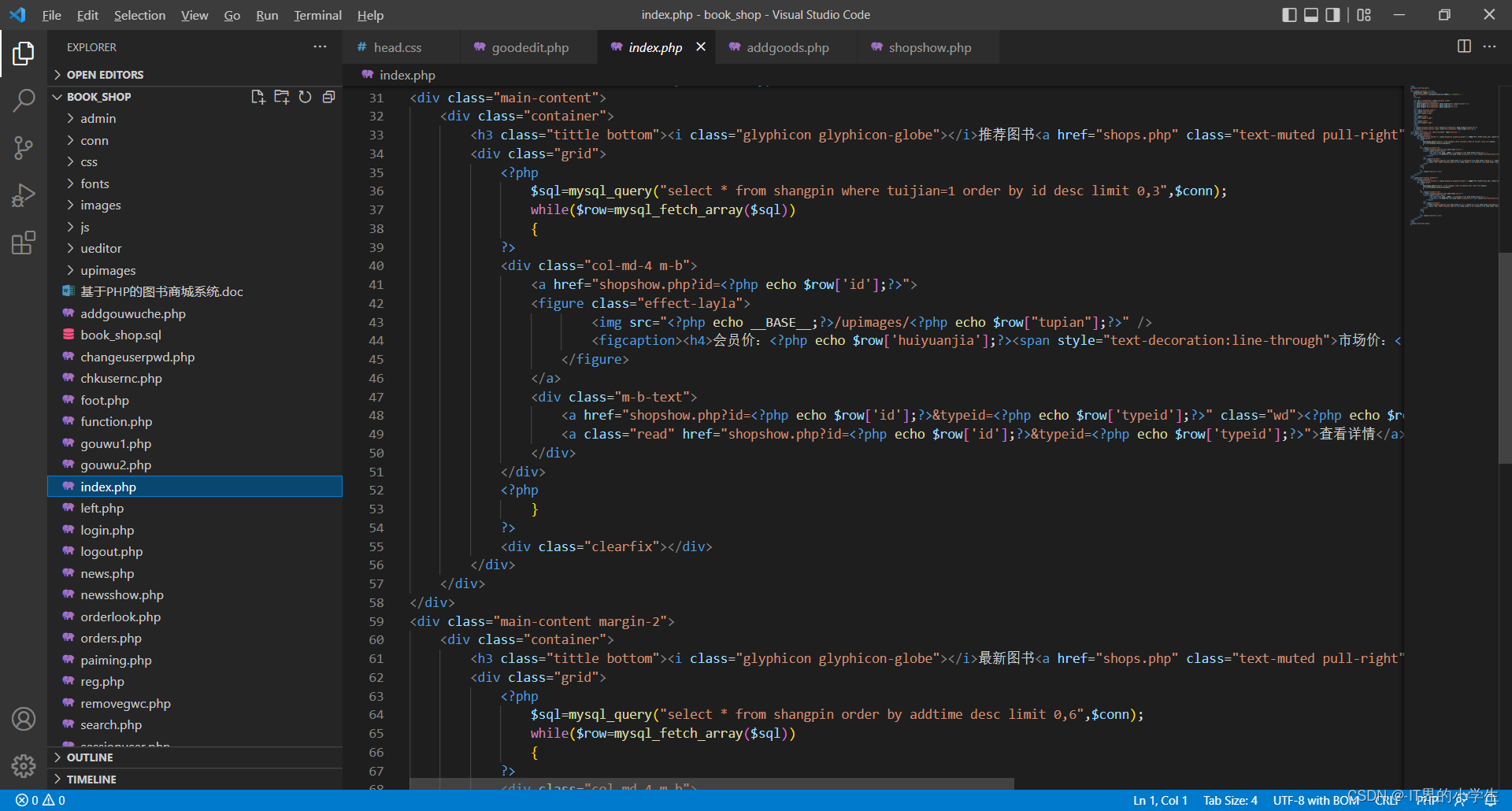The image size is (1512, 811).
Task: Open function.php in explorer
Action: coord(116,421)
